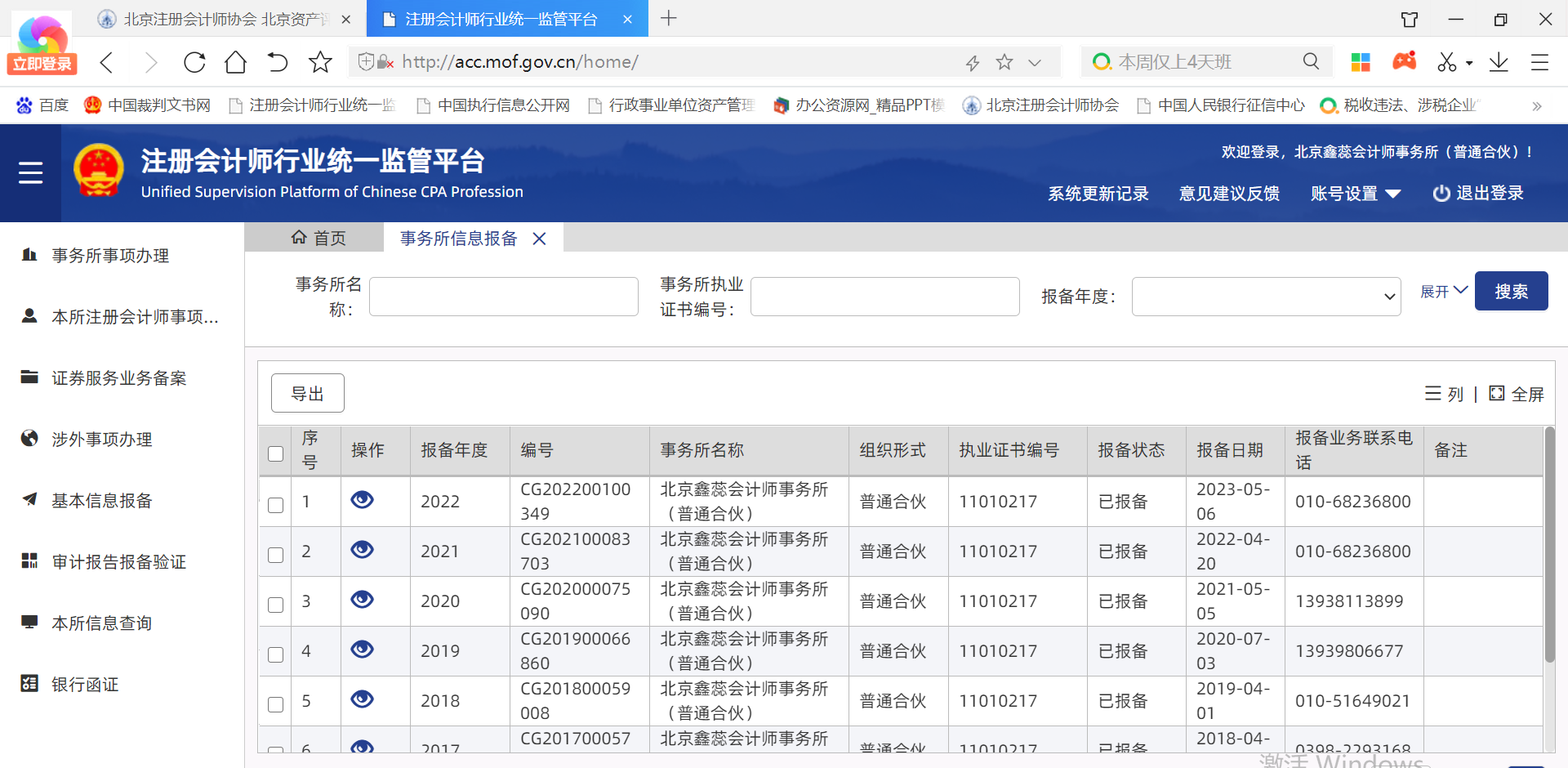Image resolution: width=1568 pixels, height=768 pixels.
Task: Click the hamburger menu icon in header
Action: [x=30, y=172]
